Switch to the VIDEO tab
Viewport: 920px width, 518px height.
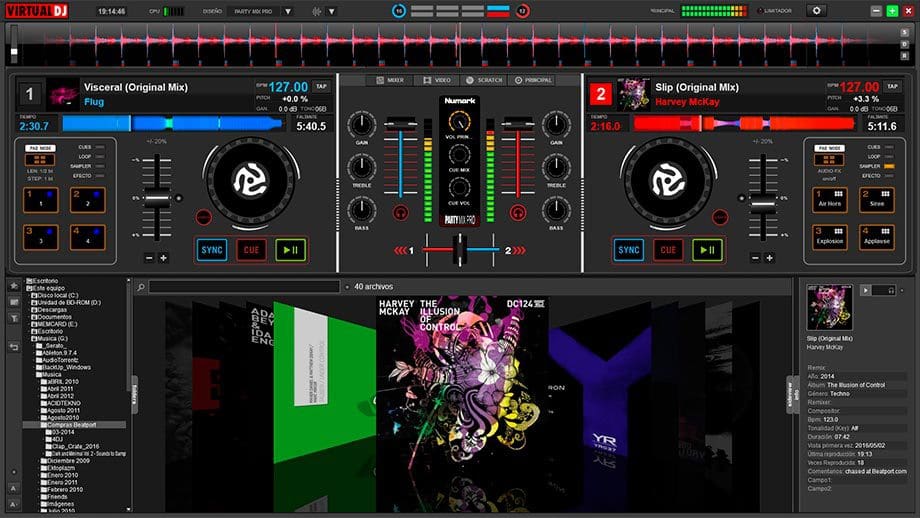pyautogui.click(x=437, y=80)
